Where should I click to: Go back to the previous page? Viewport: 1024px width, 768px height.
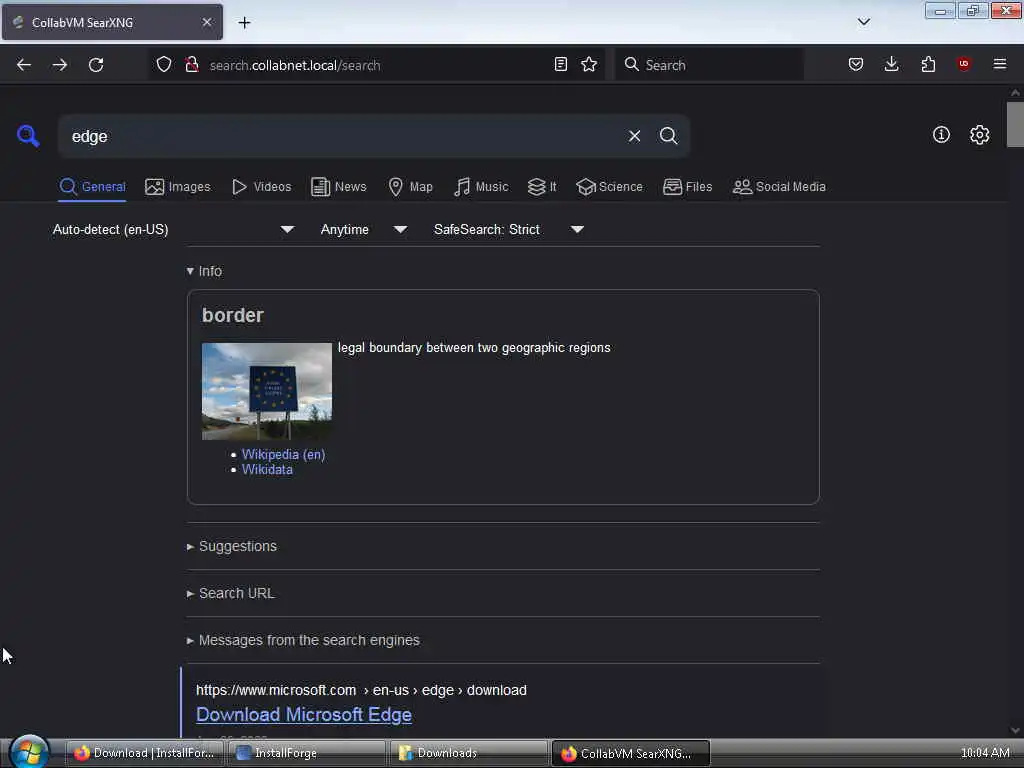click(x=24, y=65)
